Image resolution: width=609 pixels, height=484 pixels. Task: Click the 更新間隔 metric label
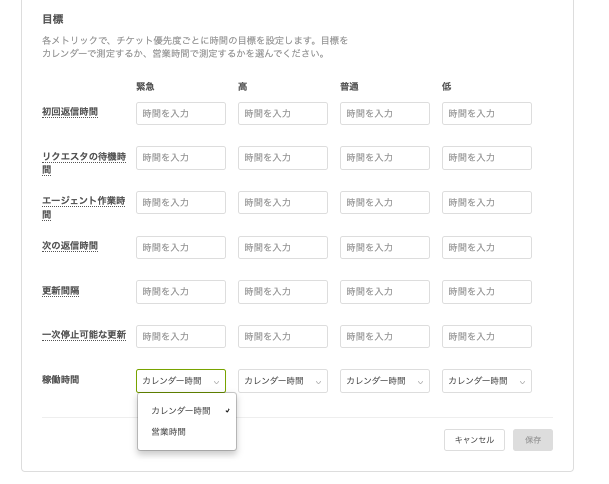click(61, 291)
